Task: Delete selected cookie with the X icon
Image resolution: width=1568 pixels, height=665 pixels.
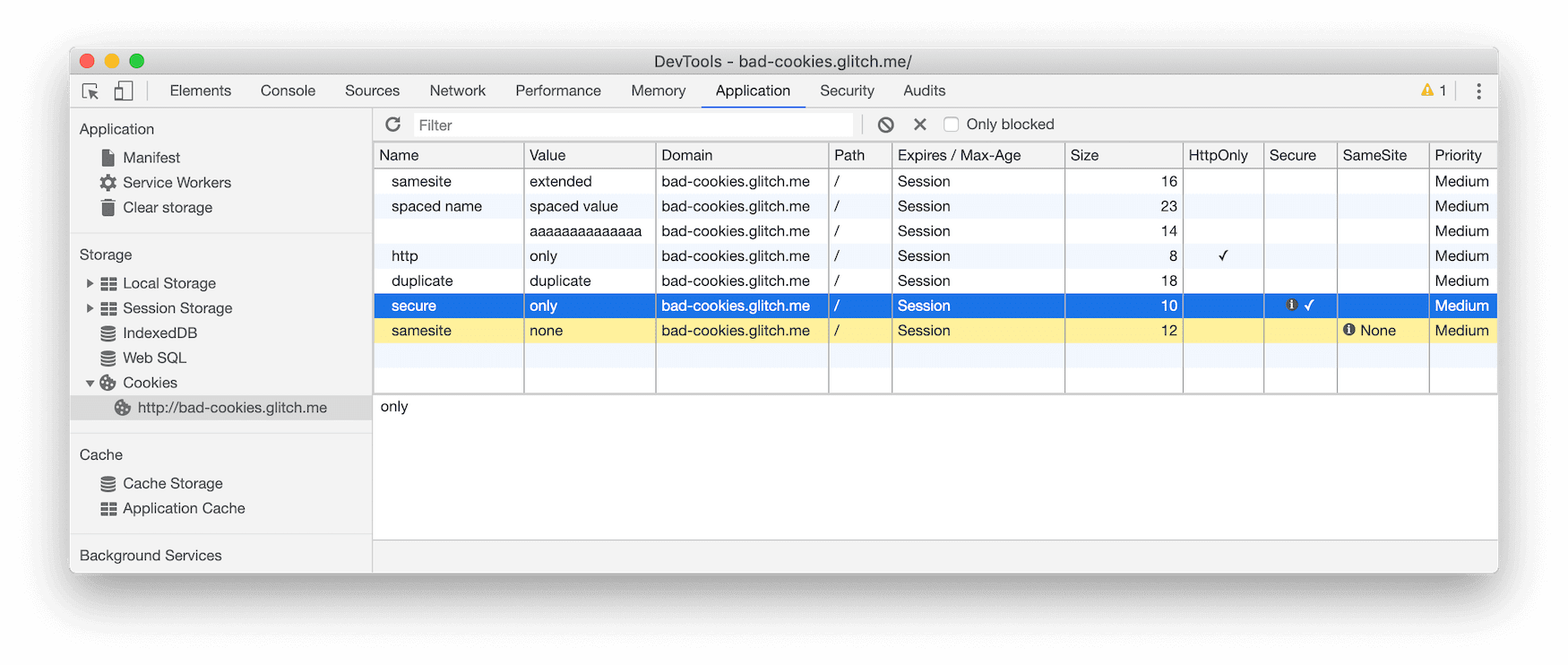Action: pos(919,125)
